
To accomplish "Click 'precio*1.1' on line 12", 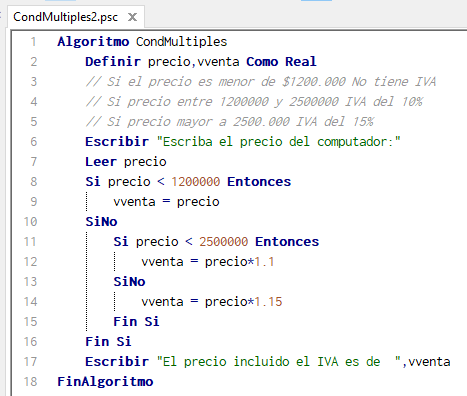I will pos(239,262).
